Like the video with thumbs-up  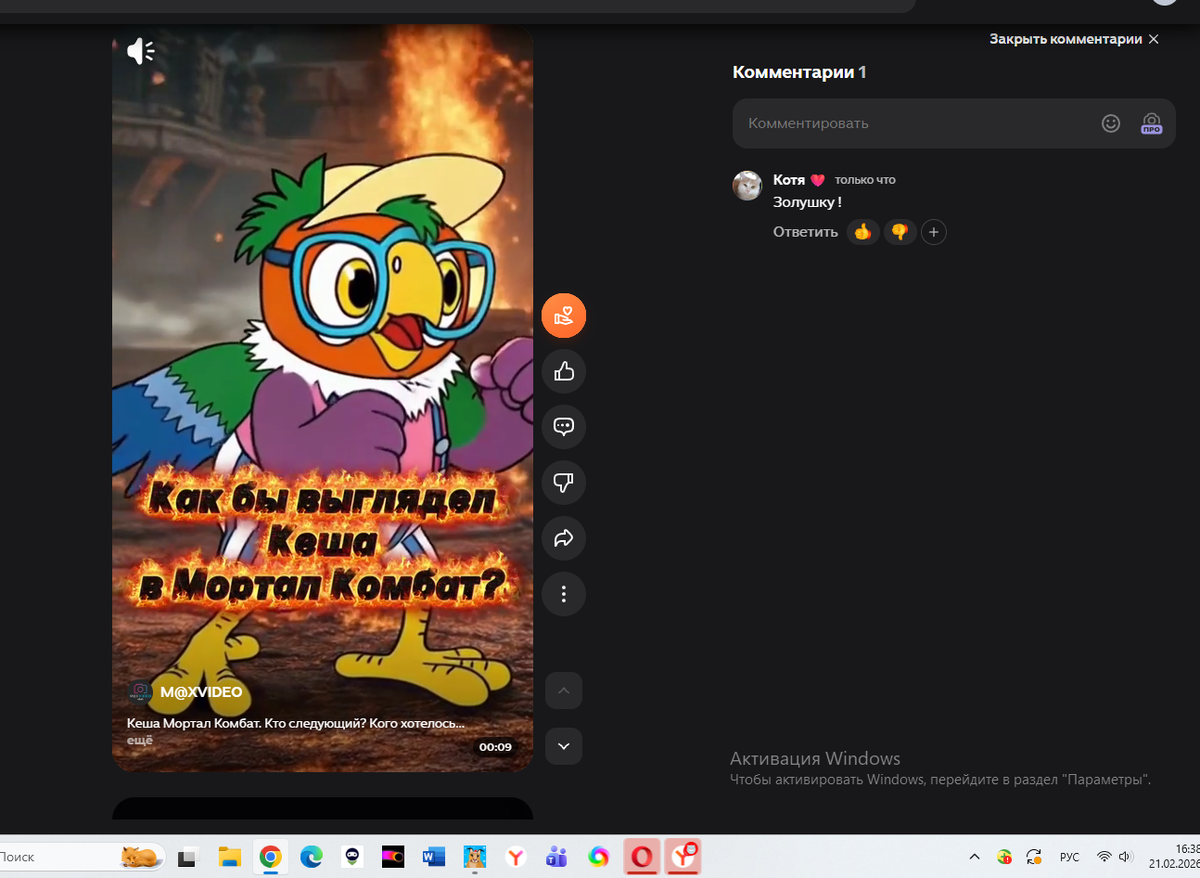564,372
